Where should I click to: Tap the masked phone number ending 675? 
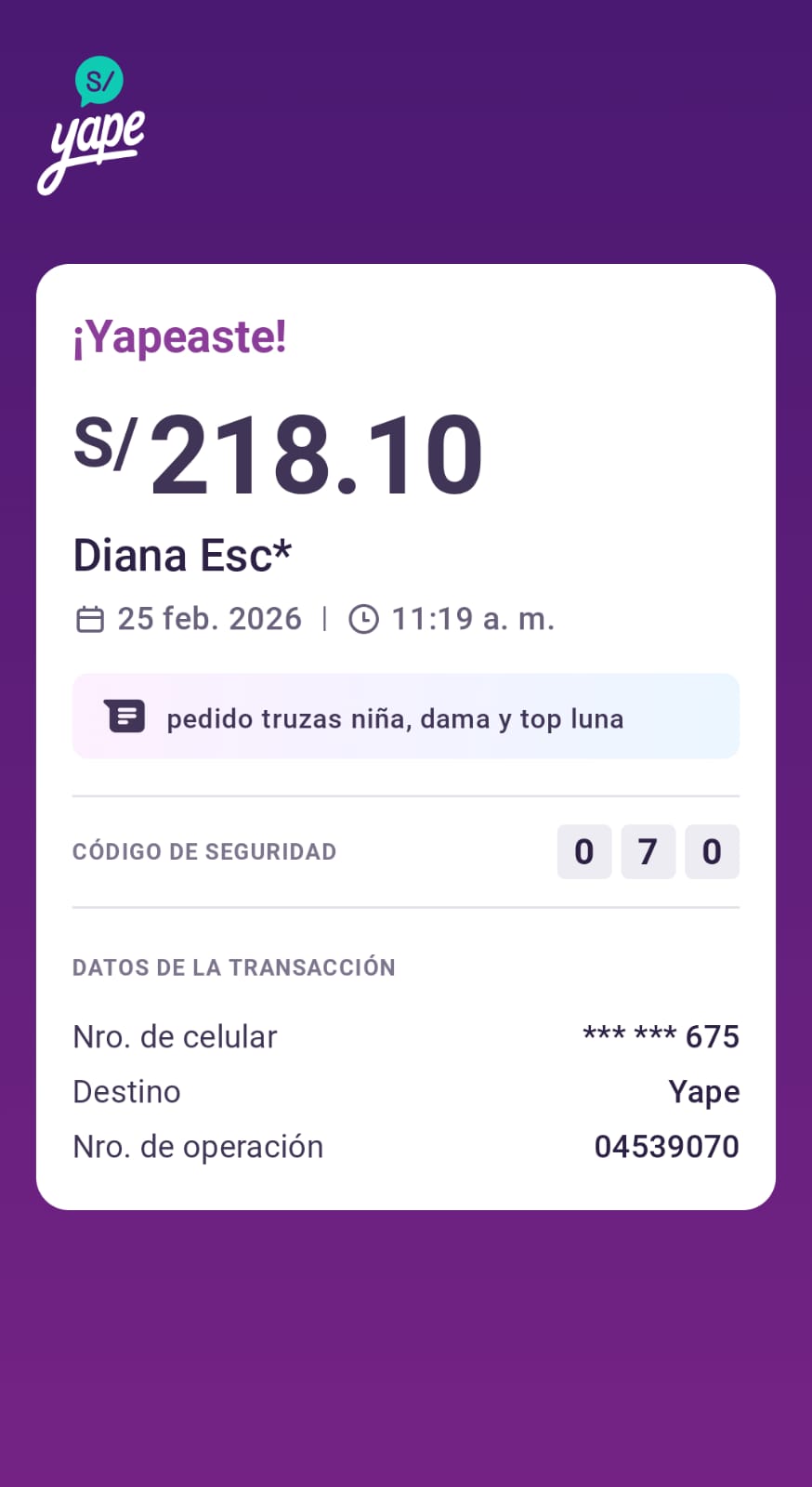pos(661,1036)
